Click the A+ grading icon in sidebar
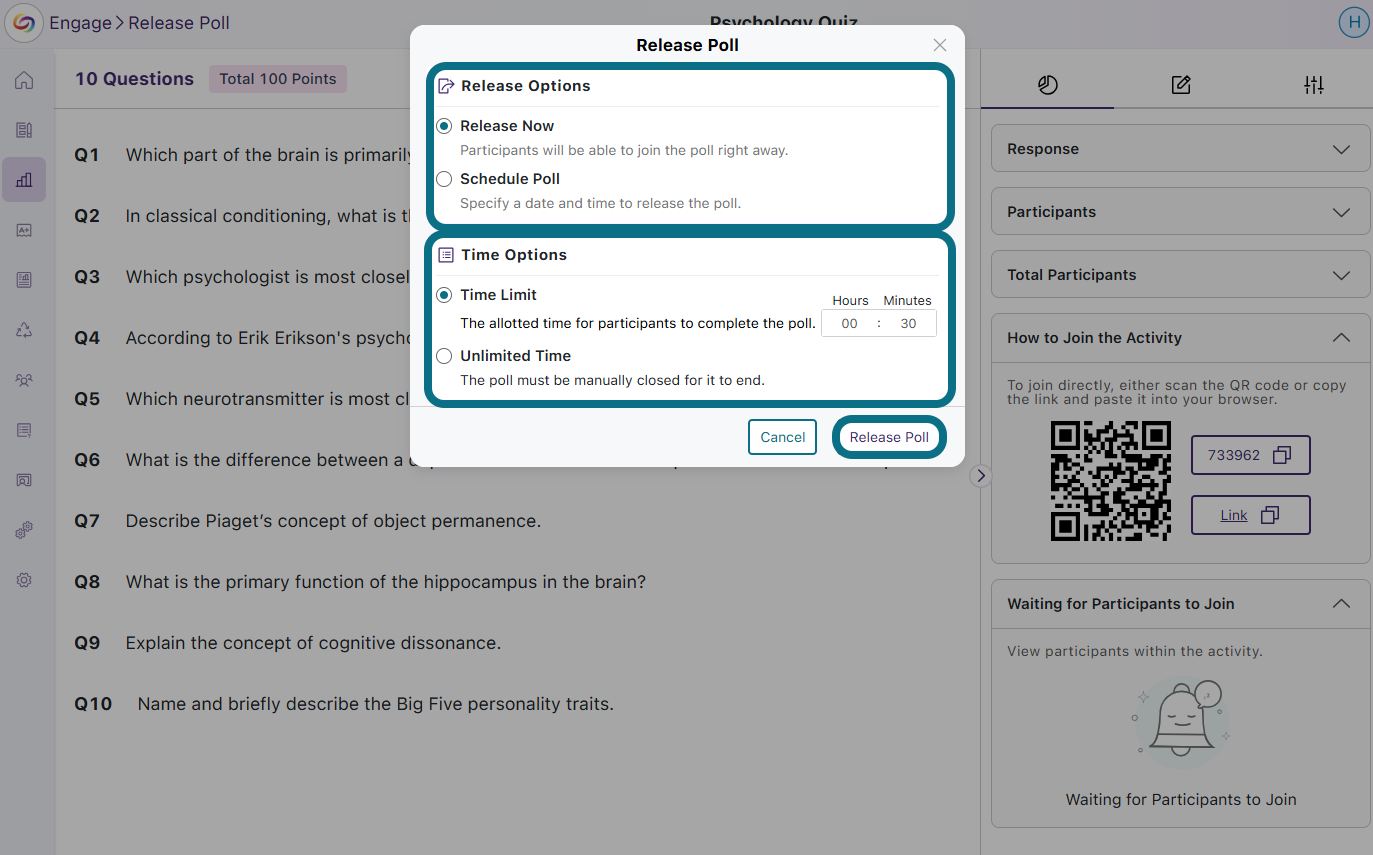 click(24, 230)
